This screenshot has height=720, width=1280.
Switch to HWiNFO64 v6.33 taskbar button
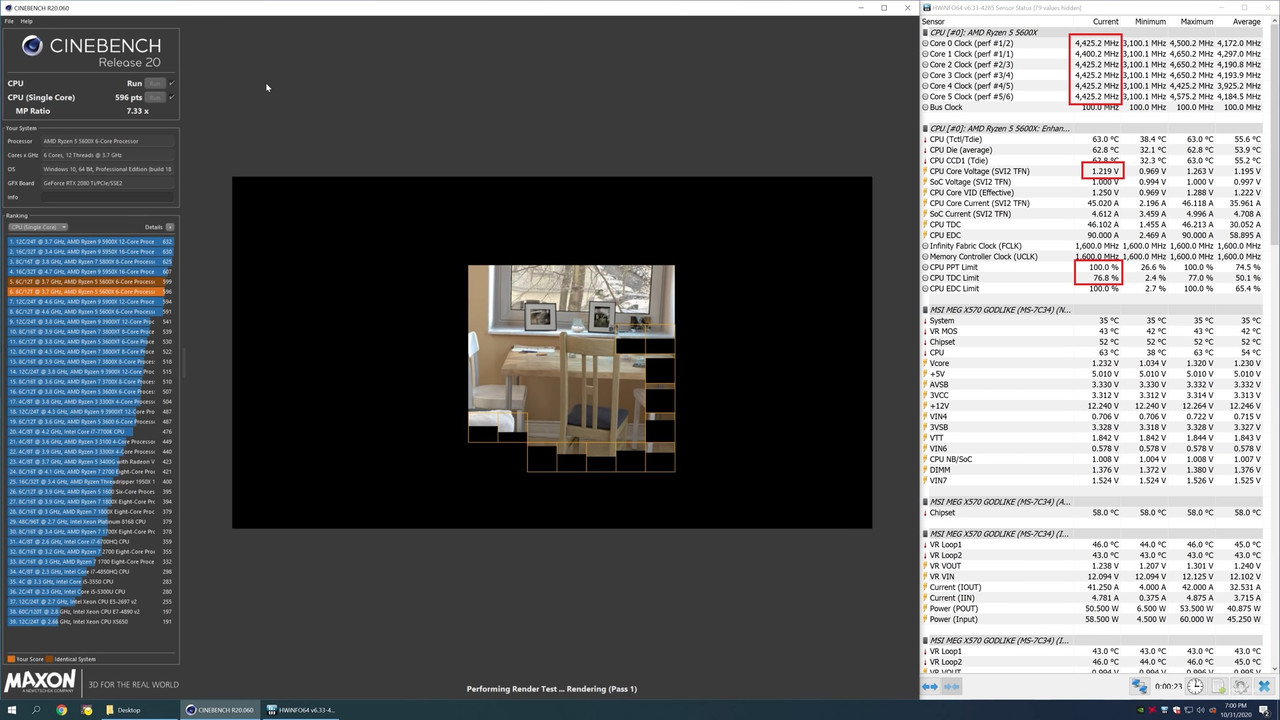301,710
